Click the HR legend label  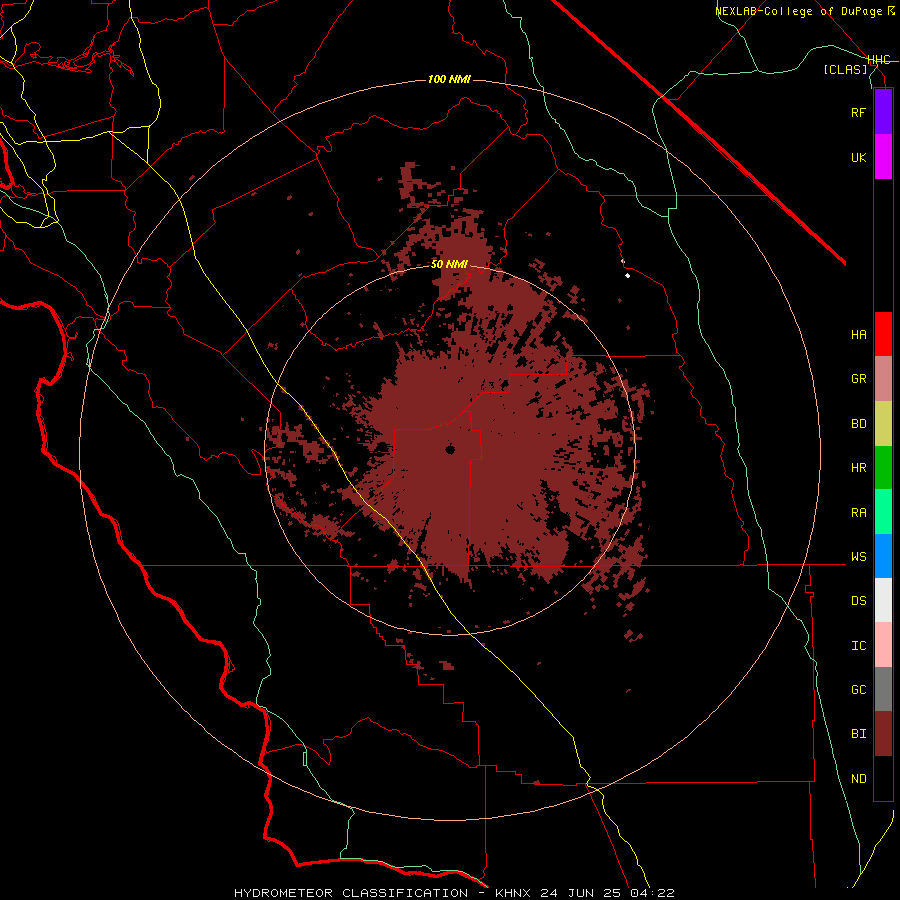(858, 468)
